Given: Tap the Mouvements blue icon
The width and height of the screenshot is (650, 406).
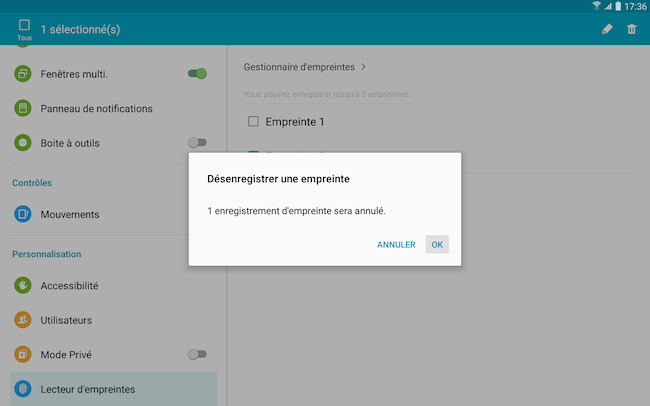Looking at the screenshot, I should tap(23, 214).
